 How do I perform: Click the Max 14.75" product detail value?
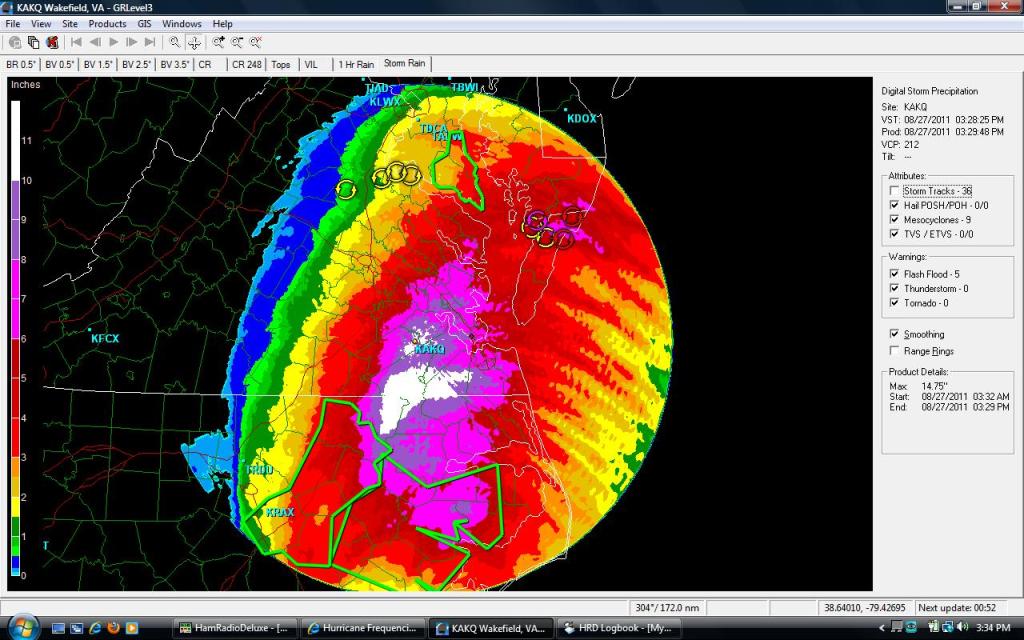(x=934, y=386)
